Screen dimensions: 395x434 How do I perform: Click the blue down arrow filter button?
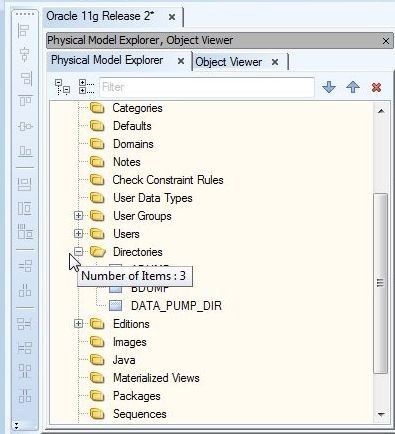pyautogui.click(x=329, y=87)
